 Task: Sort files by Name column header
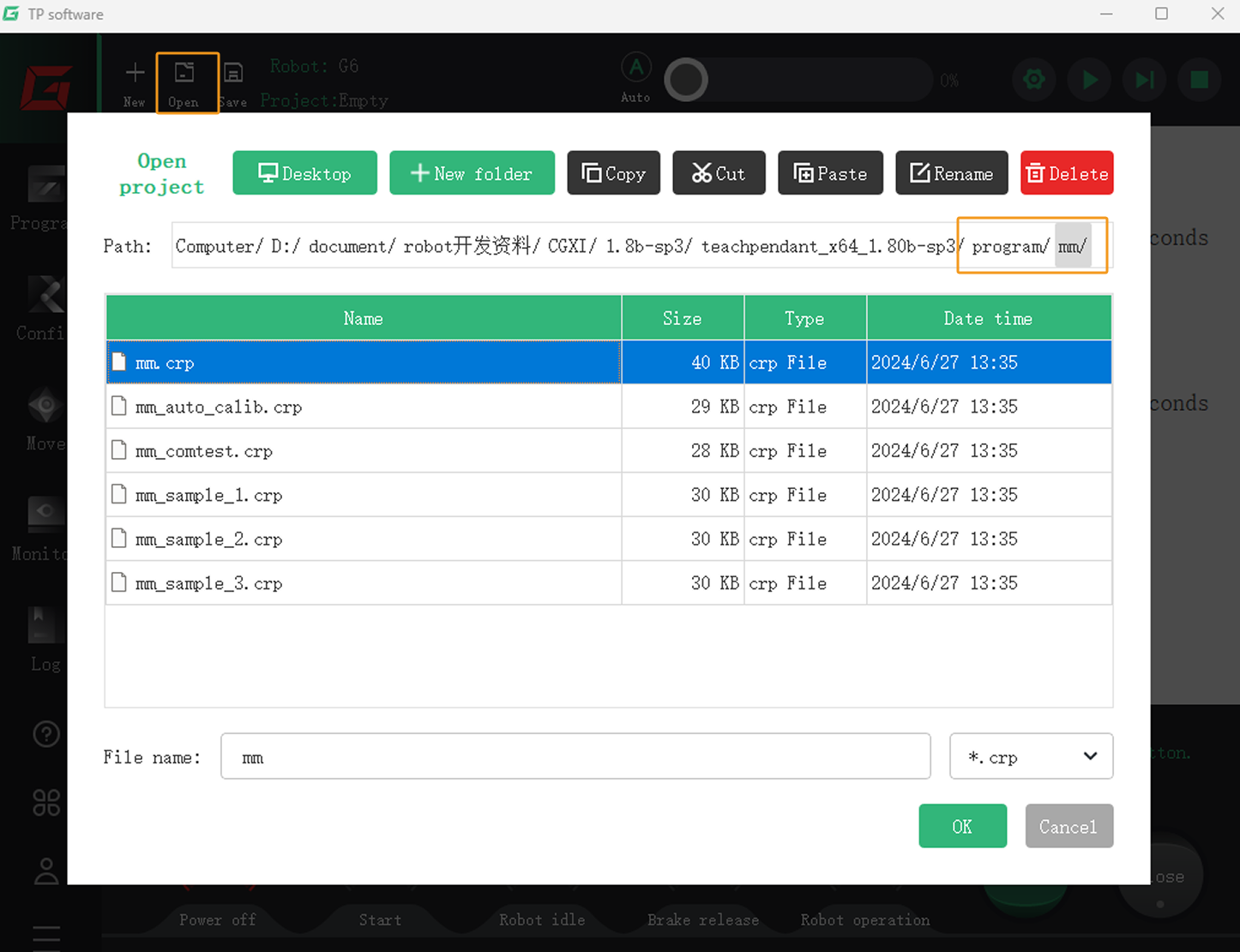point(363,318)
